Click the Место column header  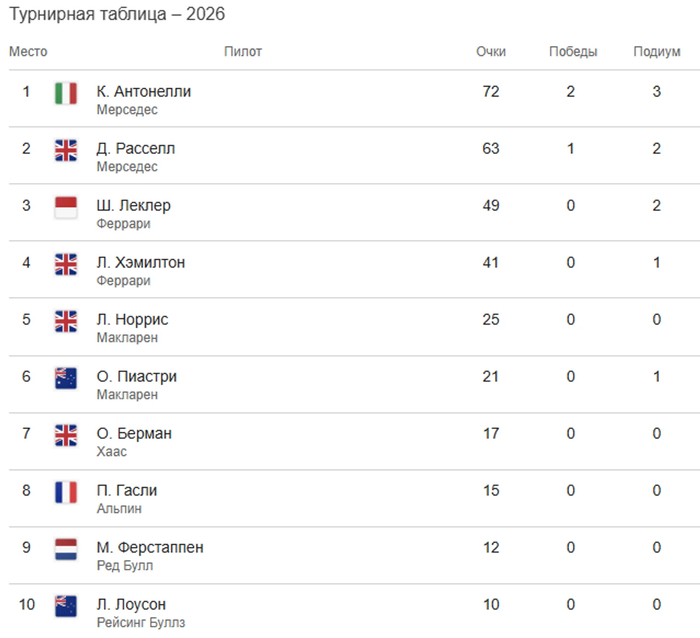[x=28, y=52]
